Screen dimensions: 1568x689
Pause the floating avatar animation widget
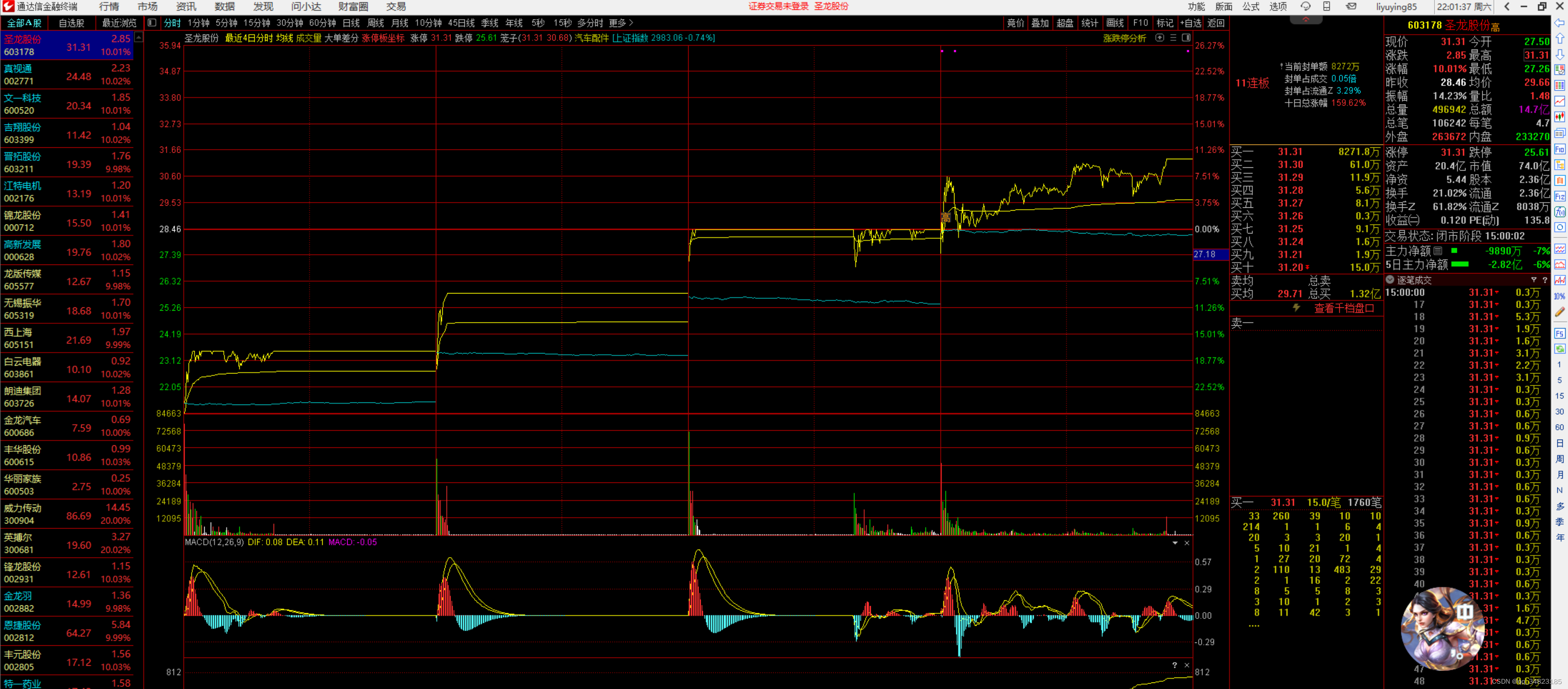click(x=1465, y=612)
